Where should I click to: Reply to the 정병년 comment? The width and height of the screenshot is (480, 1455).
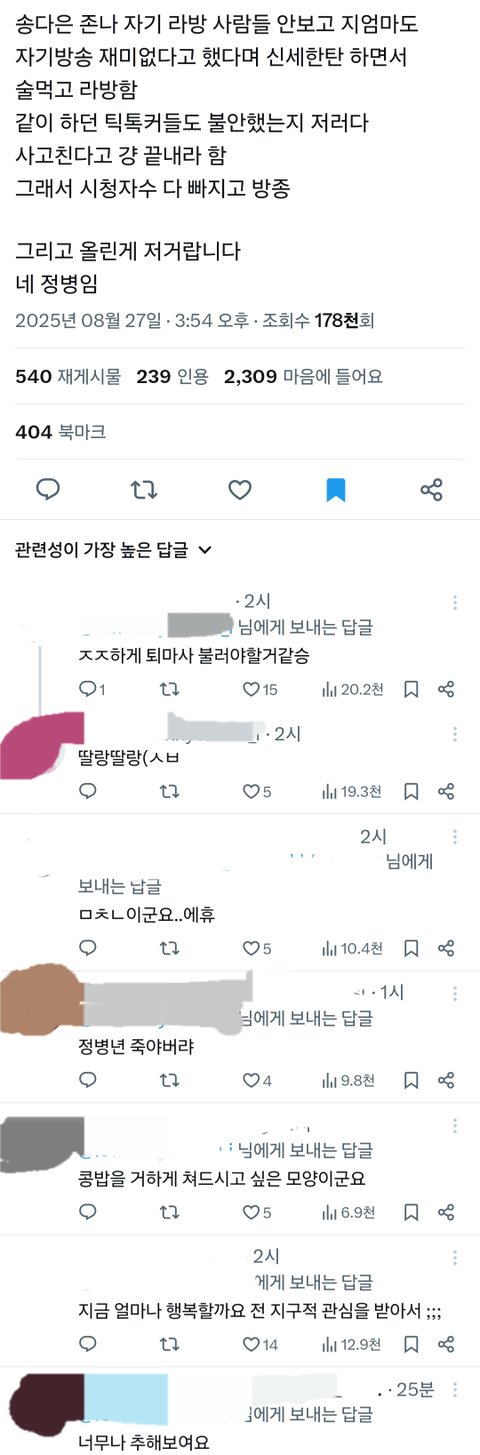(x=87, y=1079)
